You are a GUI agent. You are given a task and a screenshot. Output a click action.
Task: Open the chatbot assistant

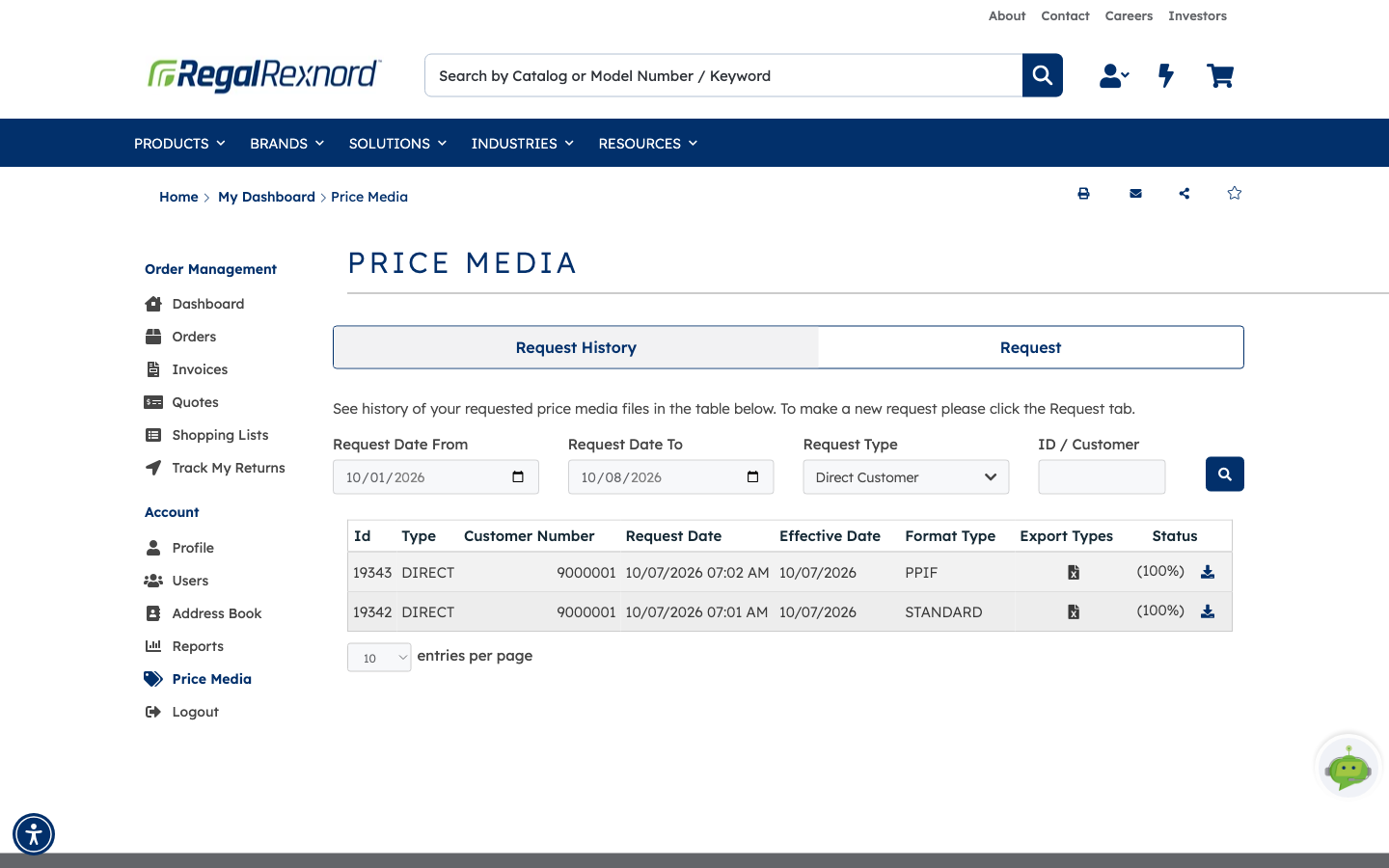[x=1348, y=768]
